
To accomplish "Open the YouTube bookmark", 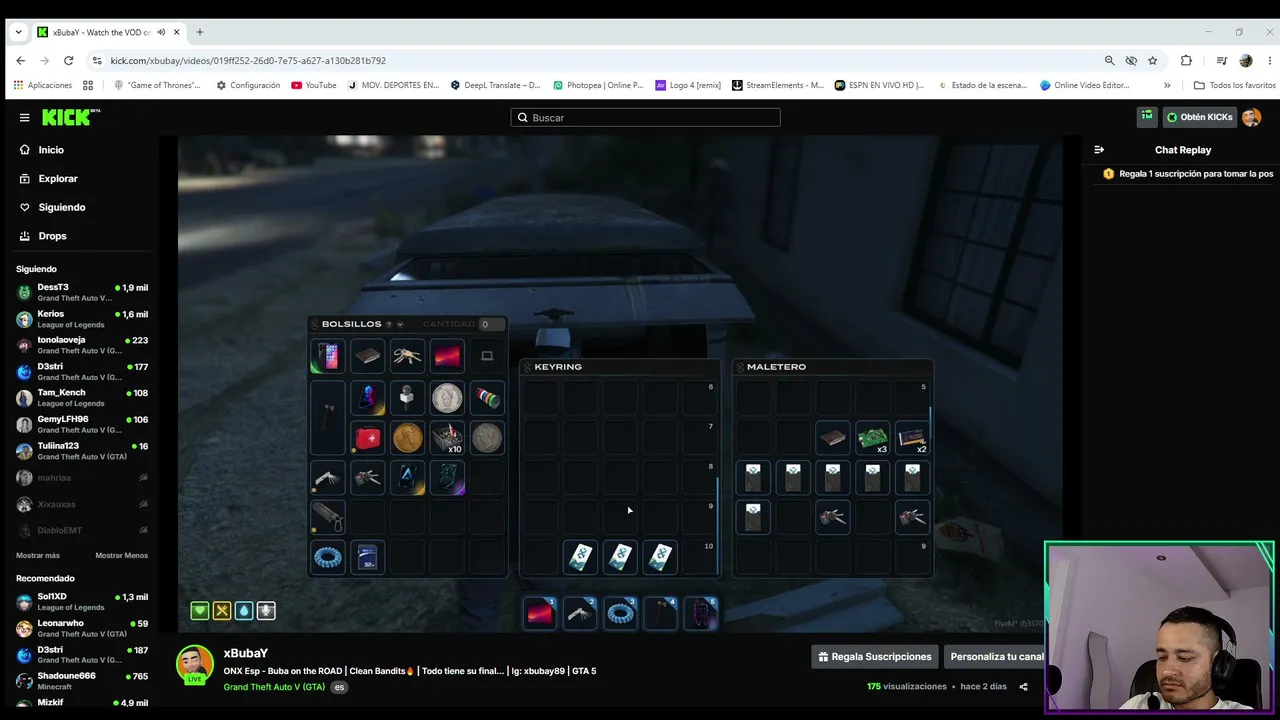I will pos(313,85).
